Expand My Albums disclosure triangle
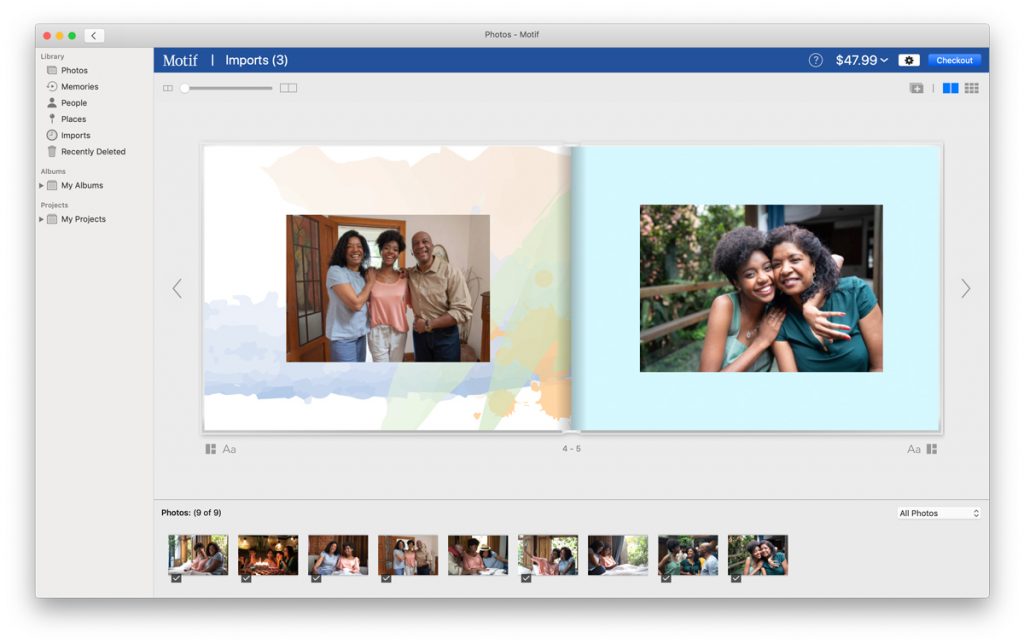The width and height of the screenshot is (1024, 644). coord(41,185)
